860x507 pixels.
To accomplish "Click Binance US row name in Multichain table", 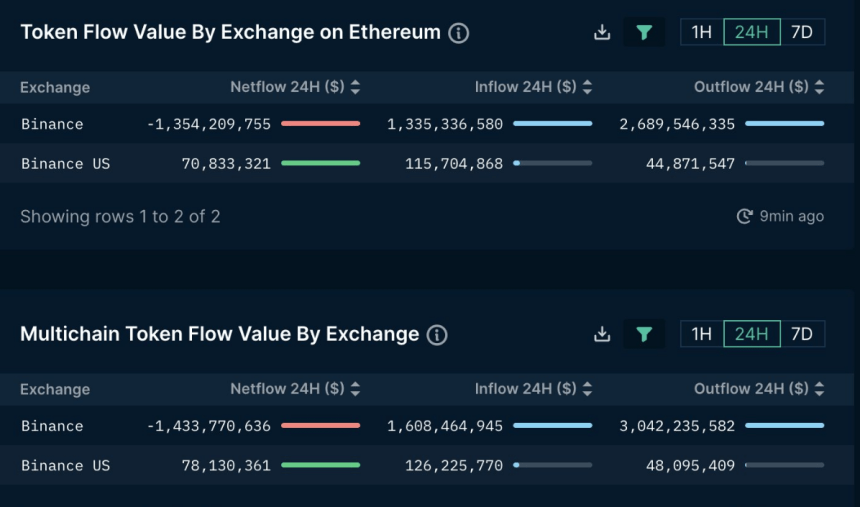I will (x=65, y=465).
